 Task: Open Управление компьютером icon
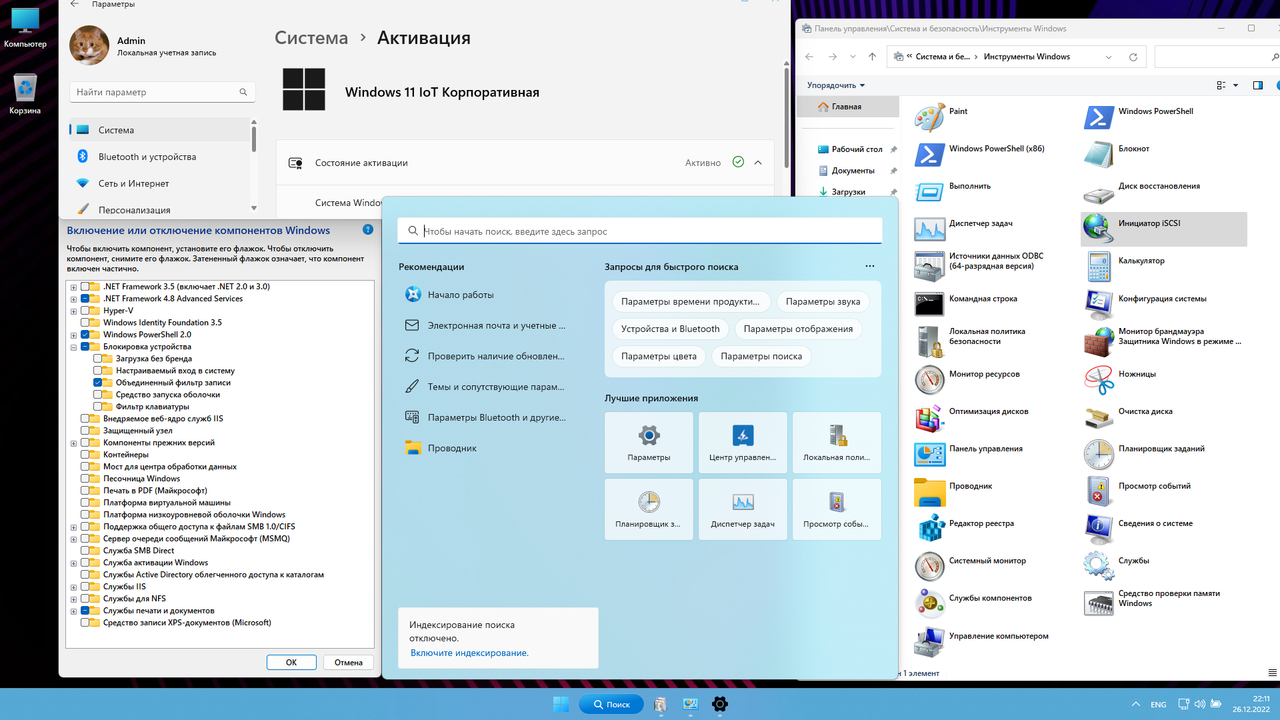[x=929, y=641]
